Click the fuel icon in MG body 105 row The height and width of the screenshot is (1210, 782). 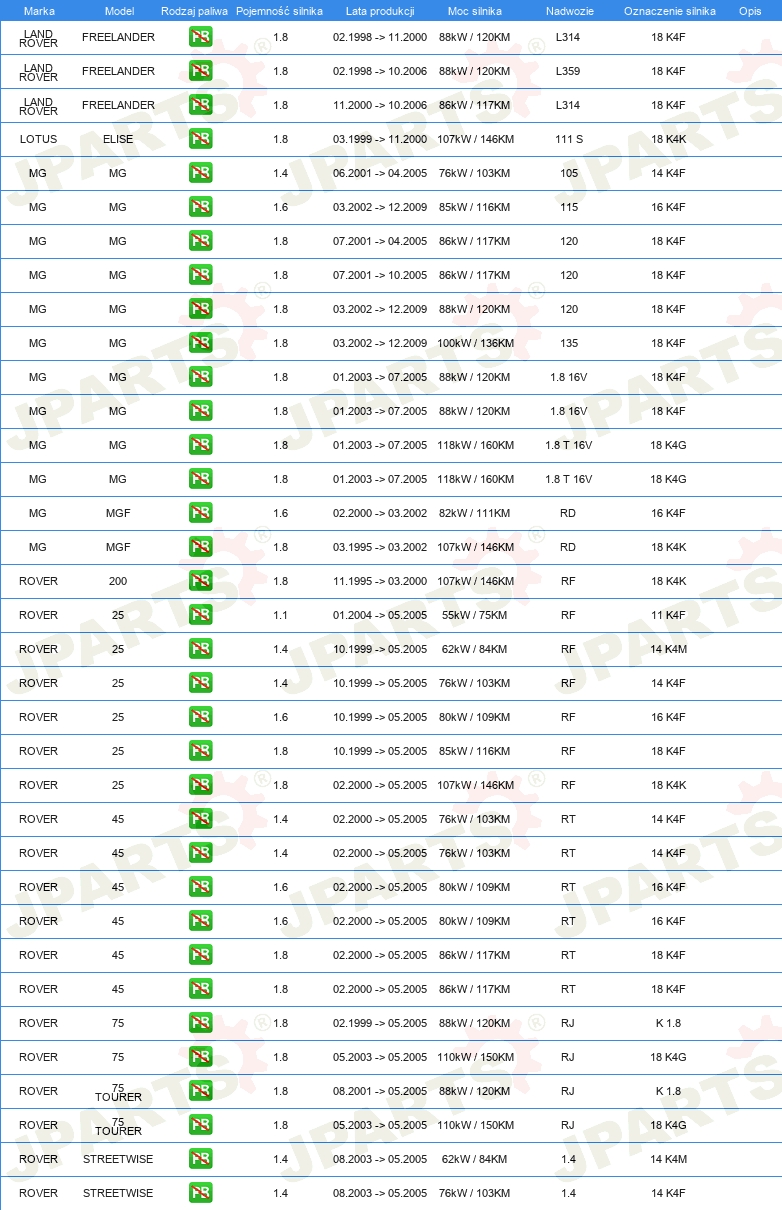coord(200,173)
